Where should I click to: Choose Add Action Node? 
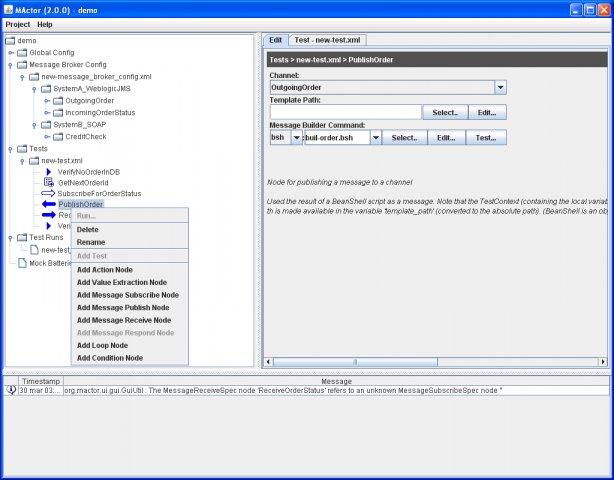pyautogui.click(x=130, y=270)
